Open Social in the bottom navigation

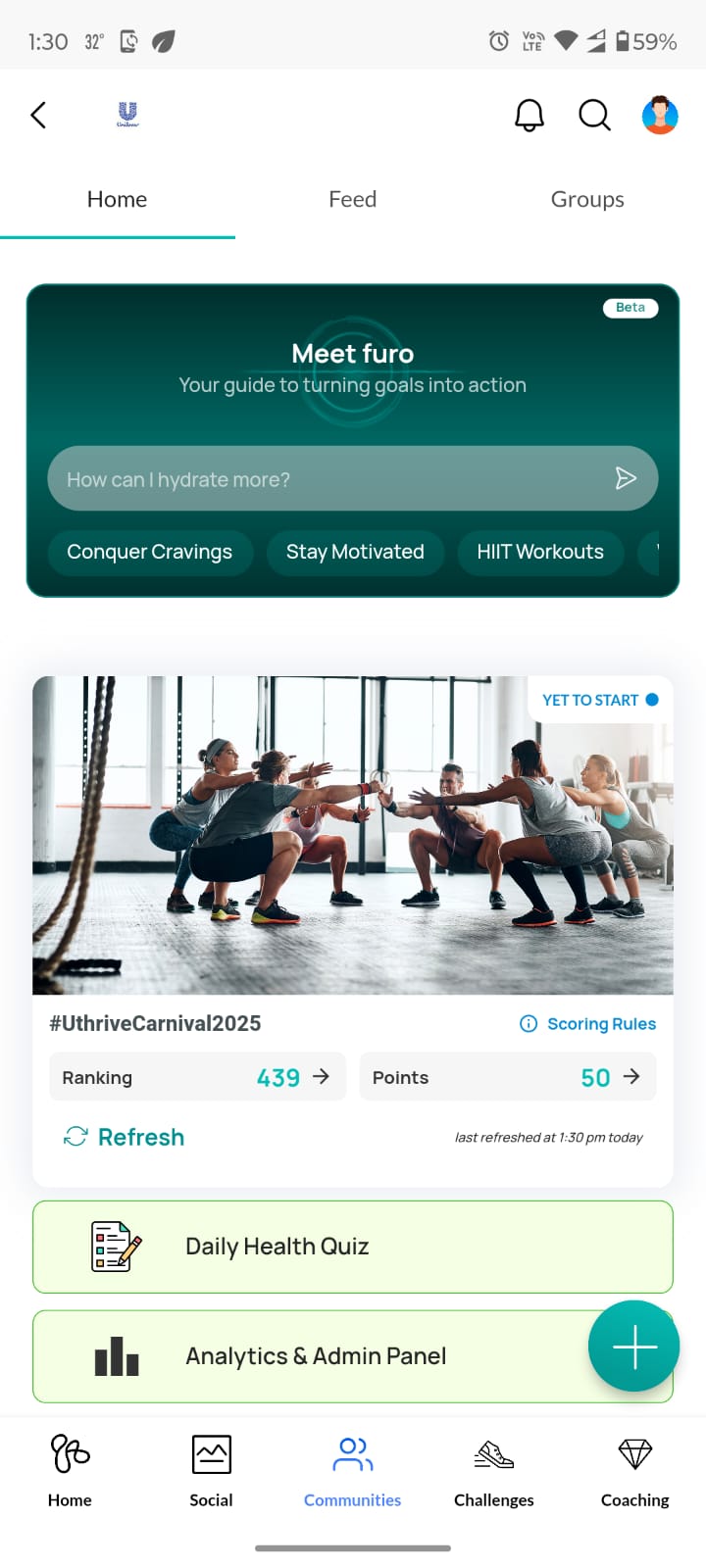coord(212,1472)
